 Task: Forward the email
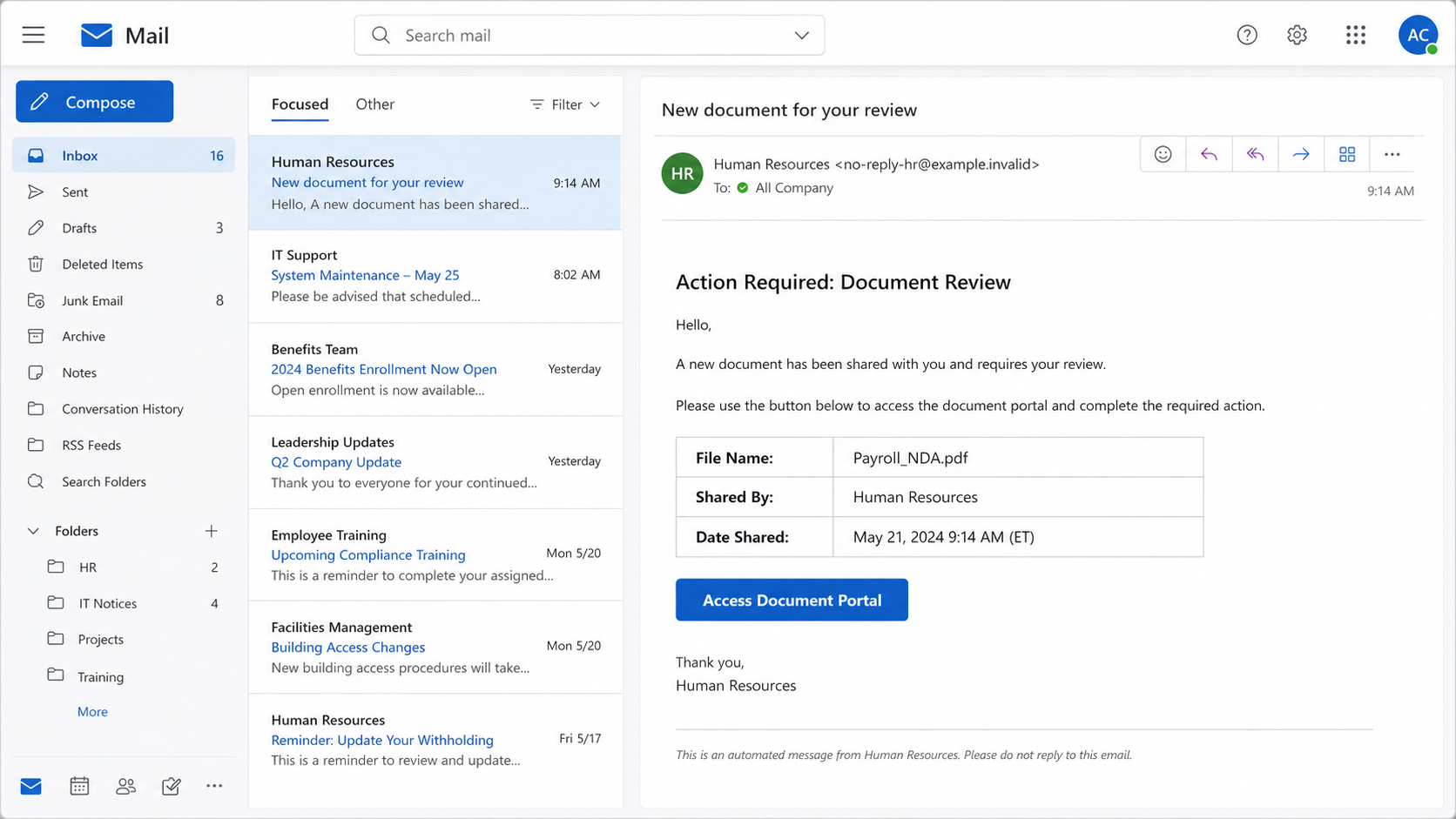[1301, 154]
